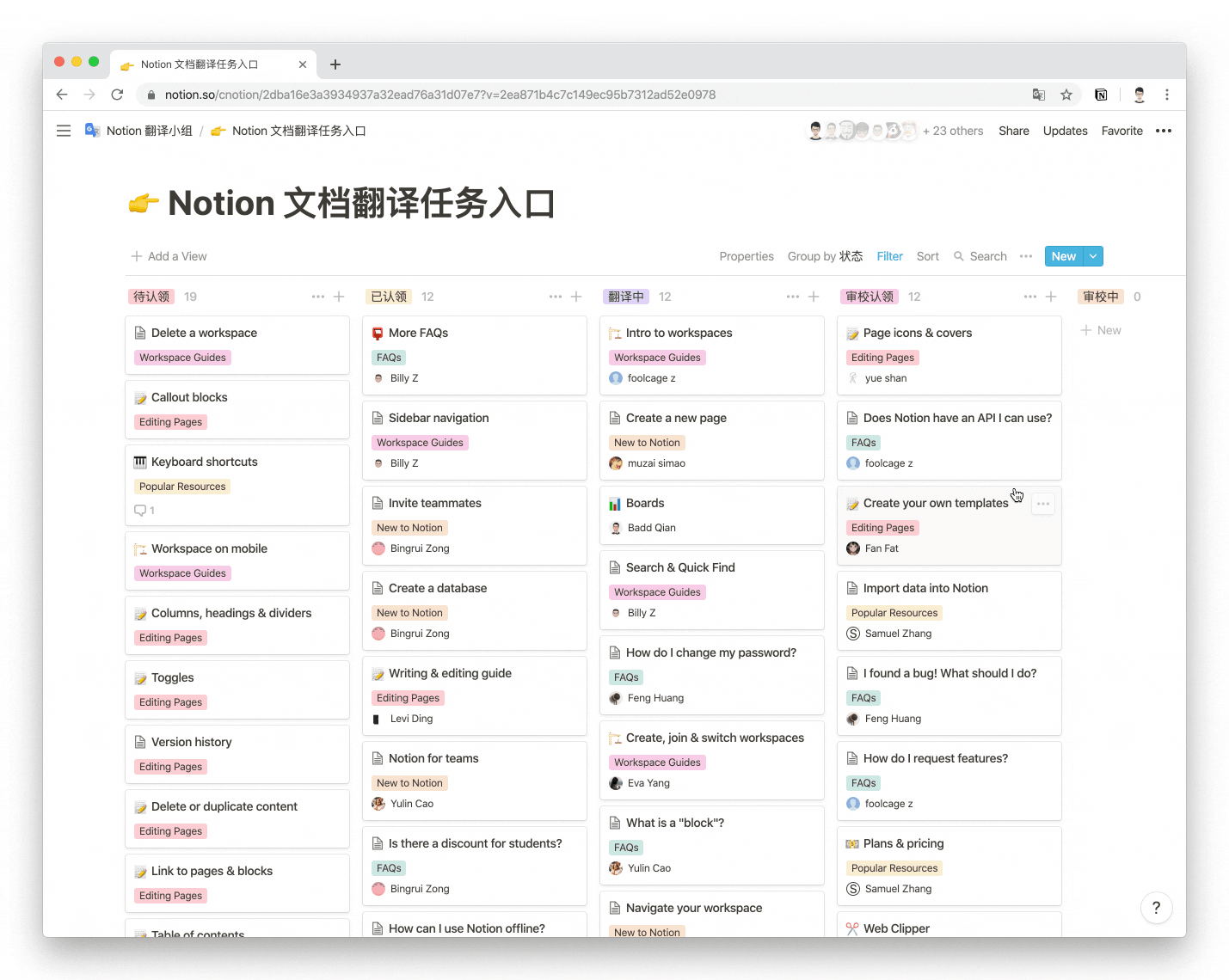Close the Notion browser tab
Viewport: 1229px width, 980px height.
point(303,64)
